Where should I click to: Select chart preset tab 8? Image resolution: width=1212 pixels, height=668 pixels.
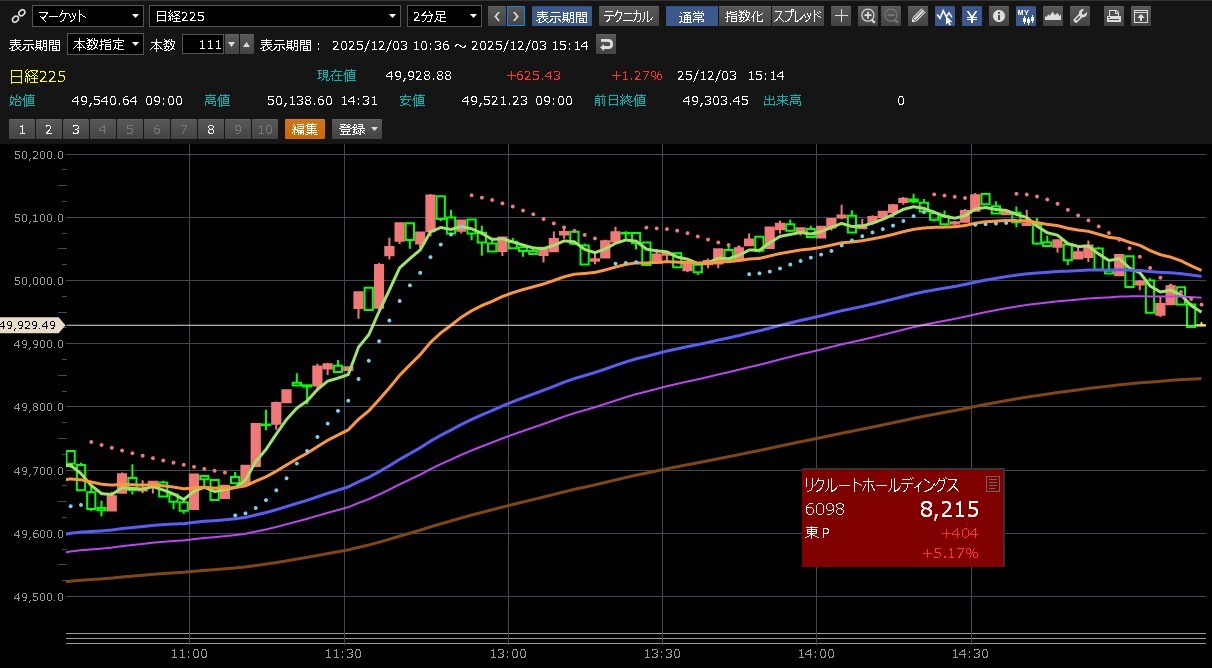pyautogui.click(x=211, y=129)
